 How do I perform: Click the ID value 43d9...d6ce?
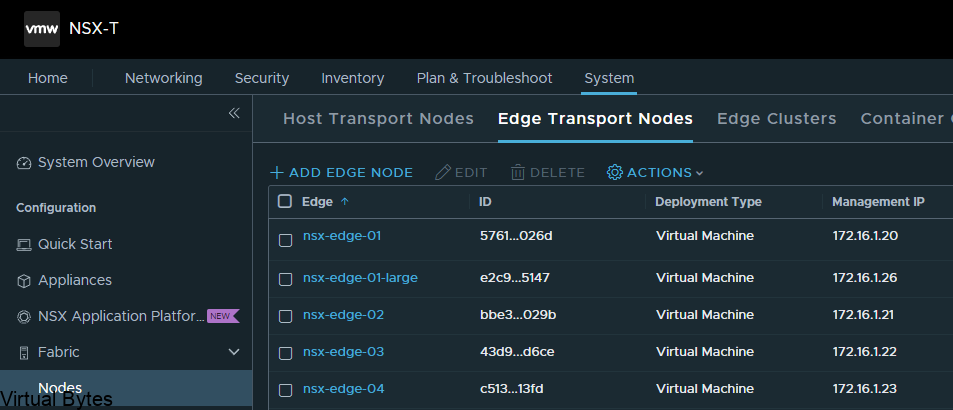[x=517, y=352]
